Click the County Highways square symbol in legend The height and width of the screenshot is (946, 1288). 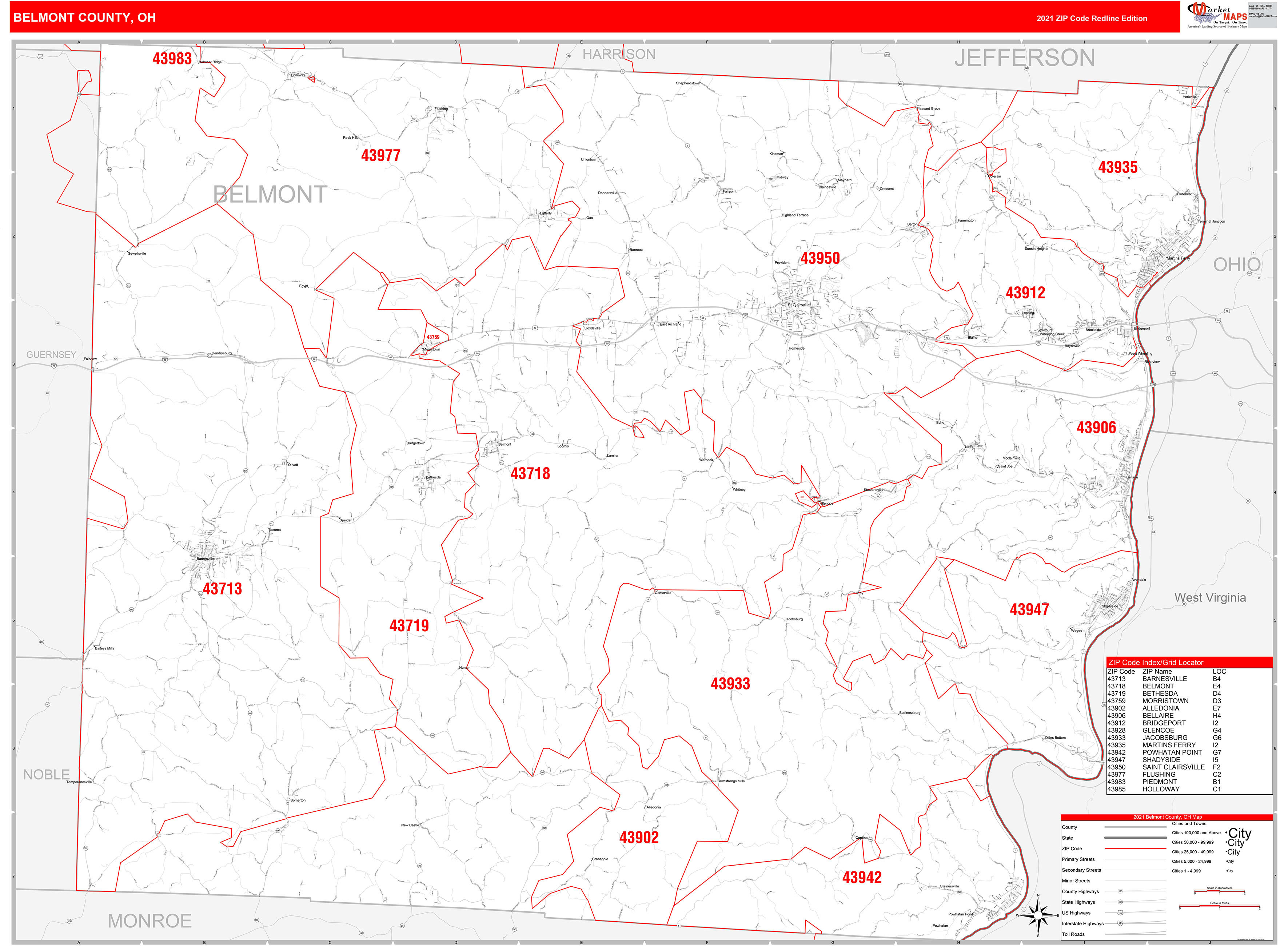click(1120, 891)
